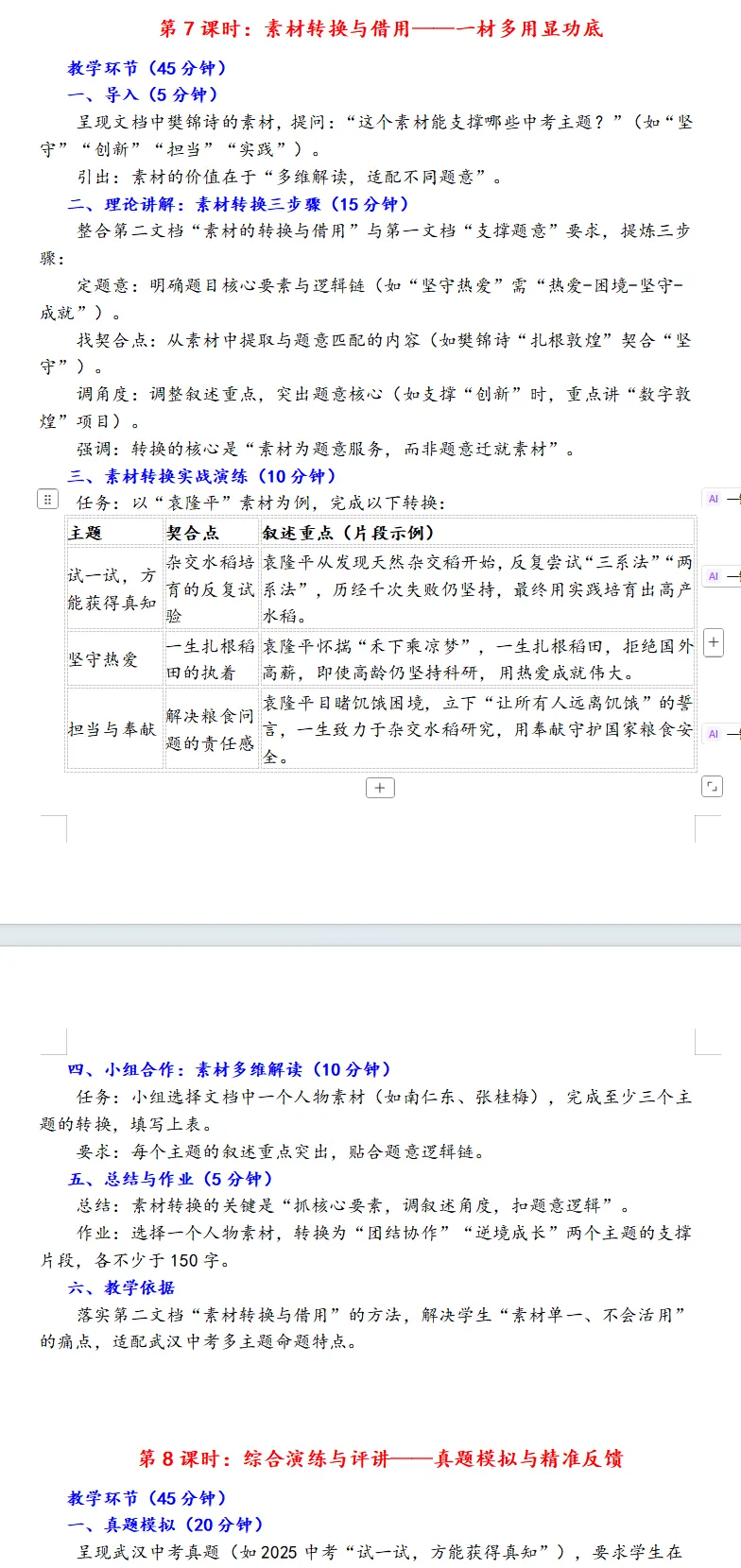
Task: Click the heading 一、真题模拟（20分钟）
Action: [x=165, y=1525]
